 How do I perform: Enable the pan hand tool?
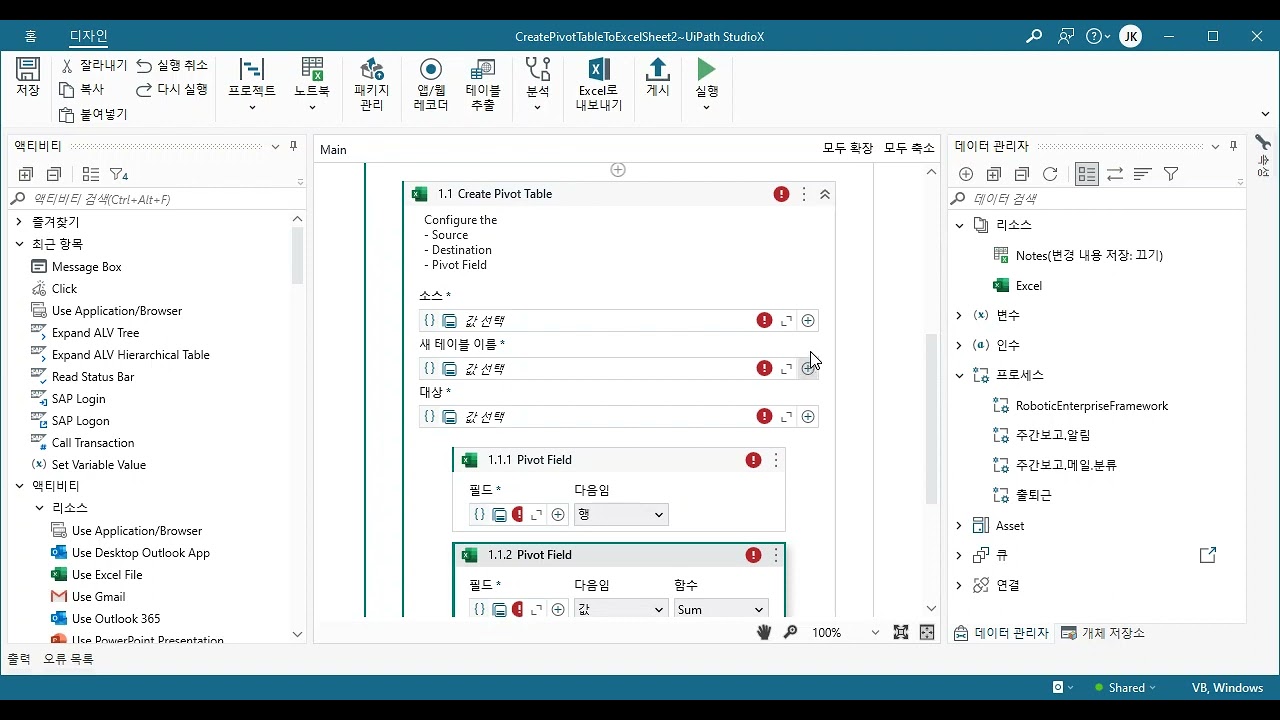tap(765, 632)
